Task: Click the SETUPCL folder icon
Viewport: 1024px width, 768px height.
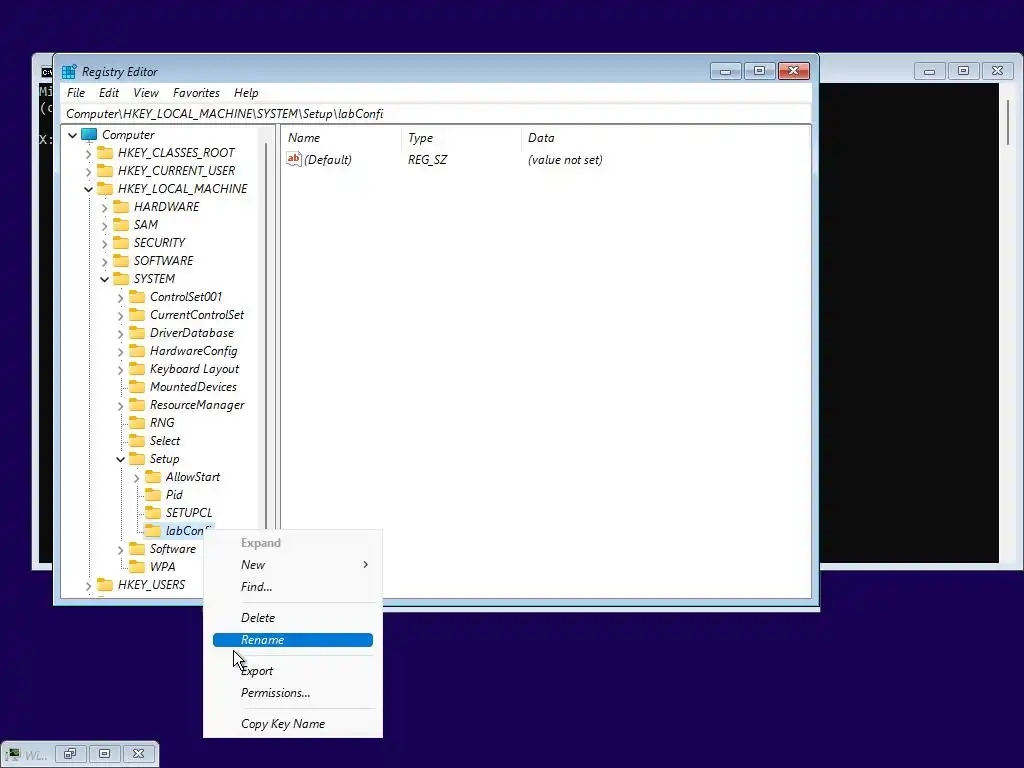Action: [x=153, y=513]
